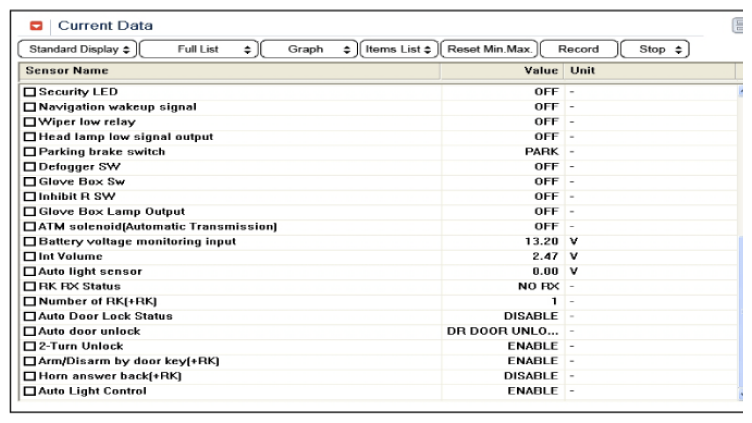Open the Items List dropdown
The image size is (752, 423).
399,49
